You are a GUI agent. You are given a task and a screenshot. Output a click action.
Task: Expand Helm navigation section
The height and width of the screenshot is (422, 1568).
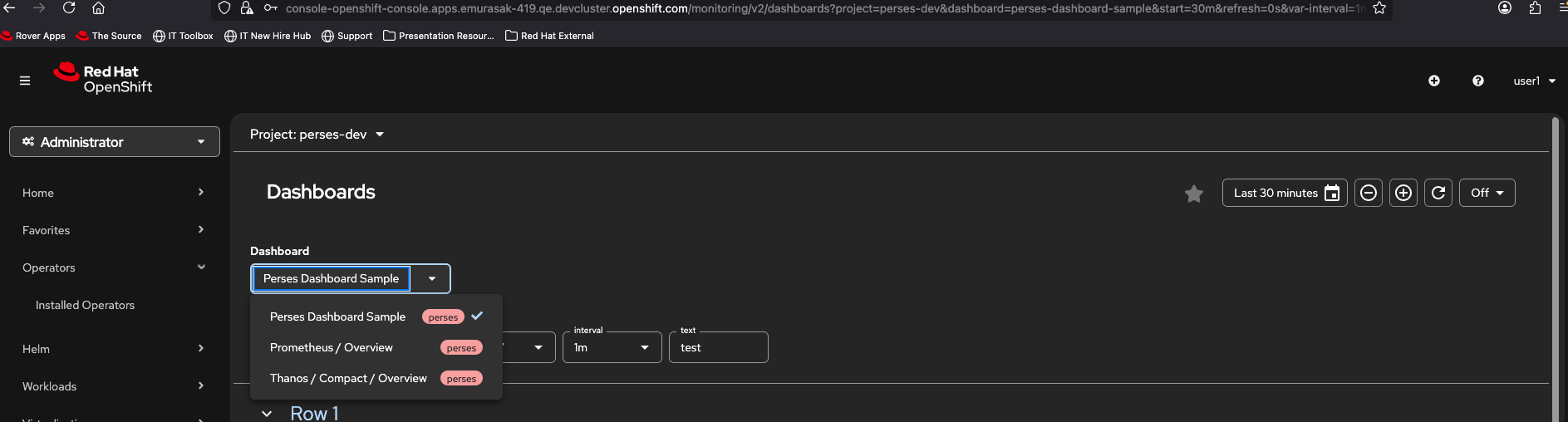115,349
